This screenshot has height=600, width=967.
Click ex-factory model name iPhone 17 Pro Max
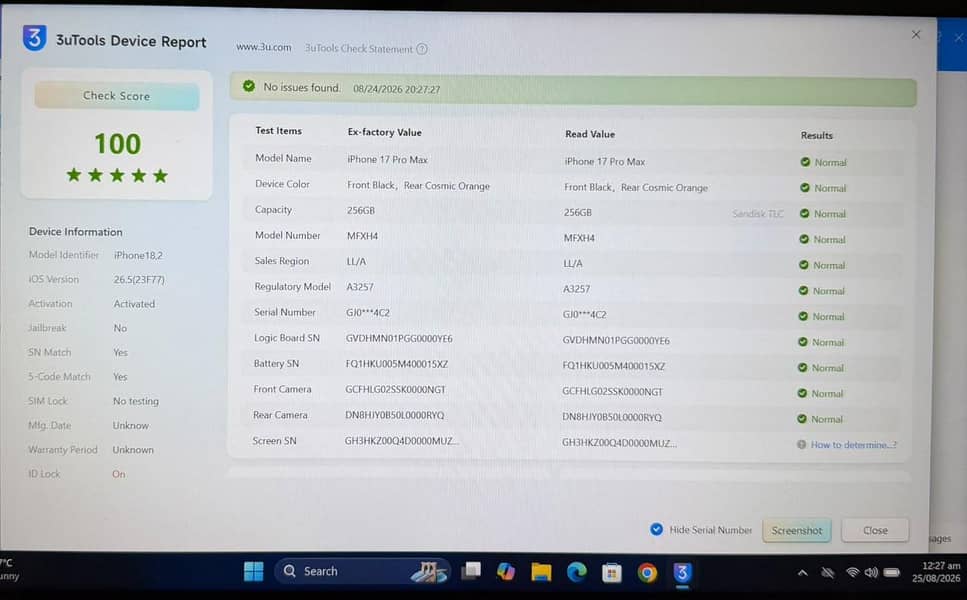pyautogui.click(x=387, y=160)
